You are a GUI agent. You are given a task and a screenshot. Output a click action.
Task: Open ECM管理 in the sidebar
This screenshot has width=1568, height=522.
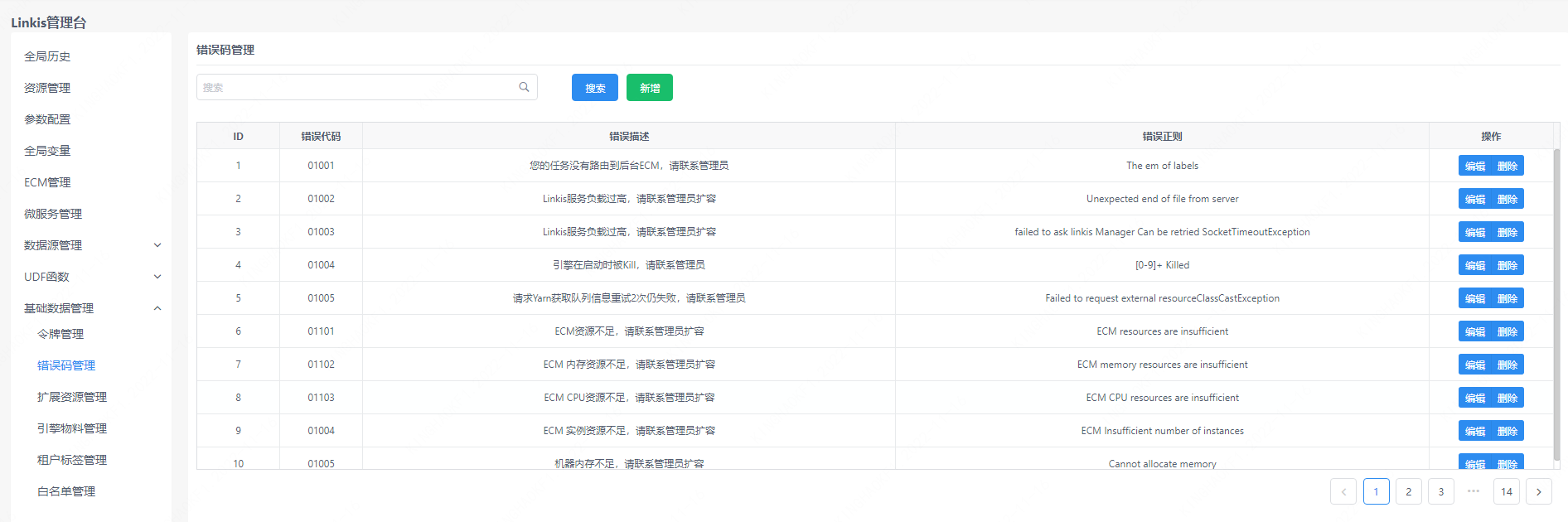point(47,182)
